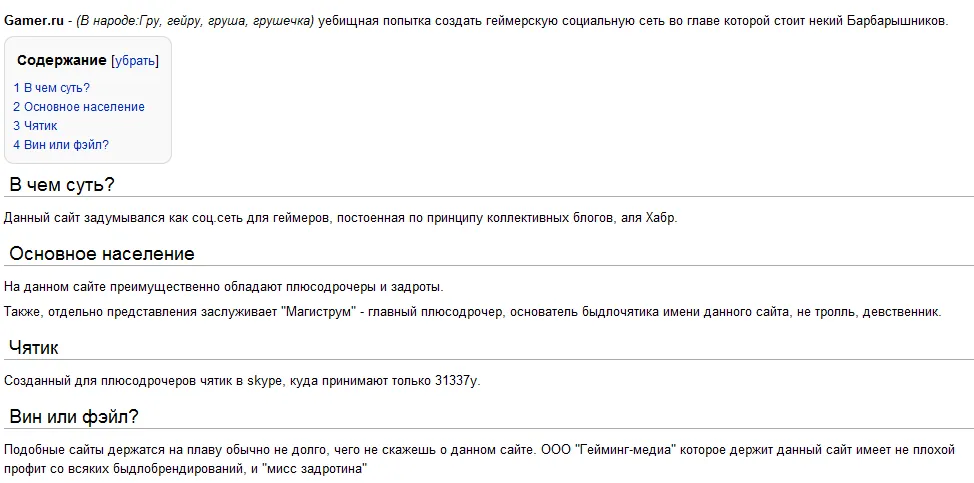Select contents link 4 Вин или фэйл?
Viewport: 974px width, 483px height.
point(61,145)
